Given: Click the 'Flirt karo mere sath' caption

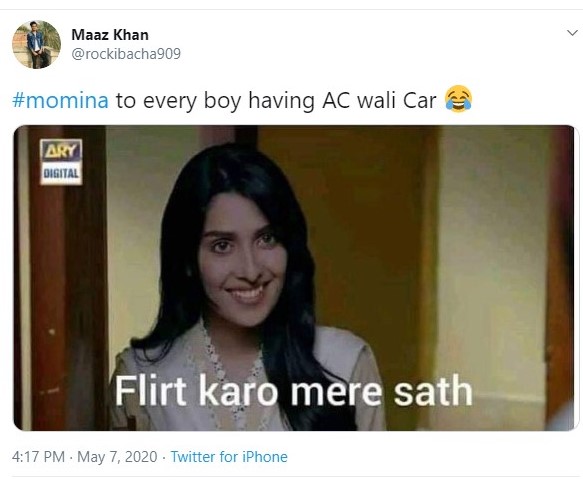Looking at the screenshot, I should click(294, 391).
